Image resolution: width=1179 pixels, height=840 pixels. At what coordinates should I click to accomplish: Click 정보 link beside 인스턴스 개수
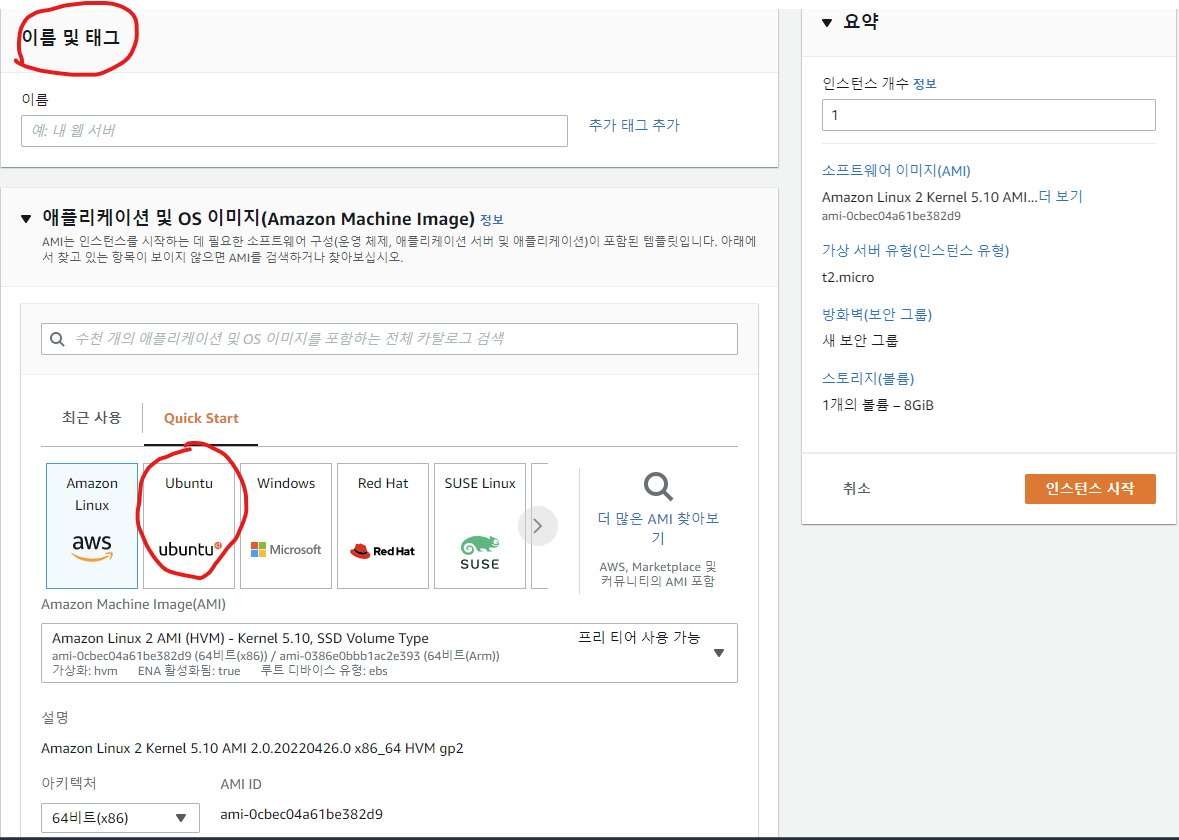925,84
